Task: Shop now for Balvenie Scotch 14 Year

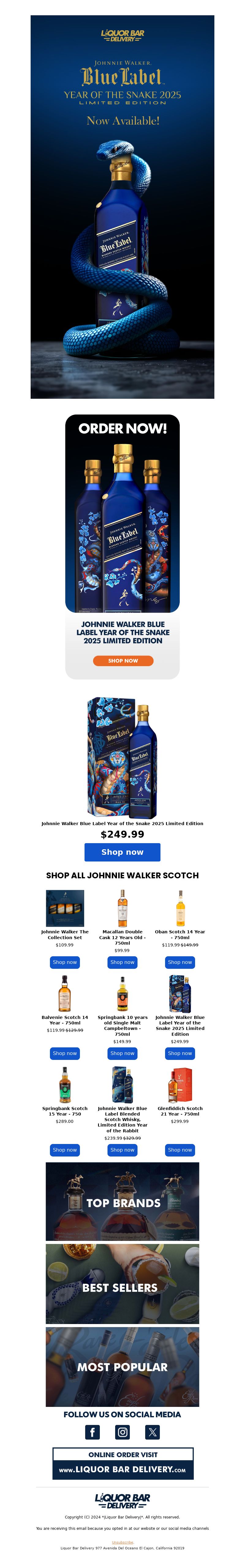Action: [65, 1053]
